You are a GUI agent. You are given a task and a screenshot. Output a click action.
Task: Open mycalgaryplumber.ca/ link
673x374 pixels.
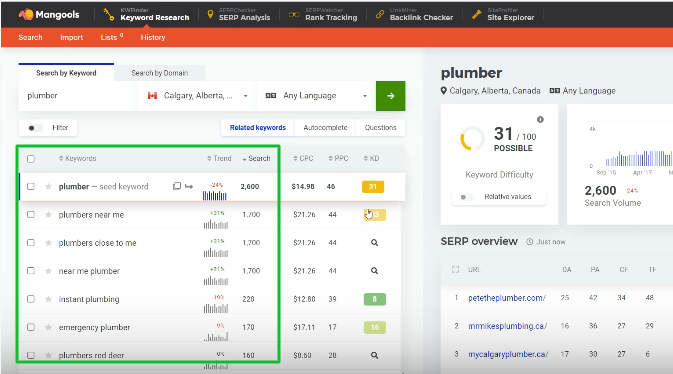point(508,355)
